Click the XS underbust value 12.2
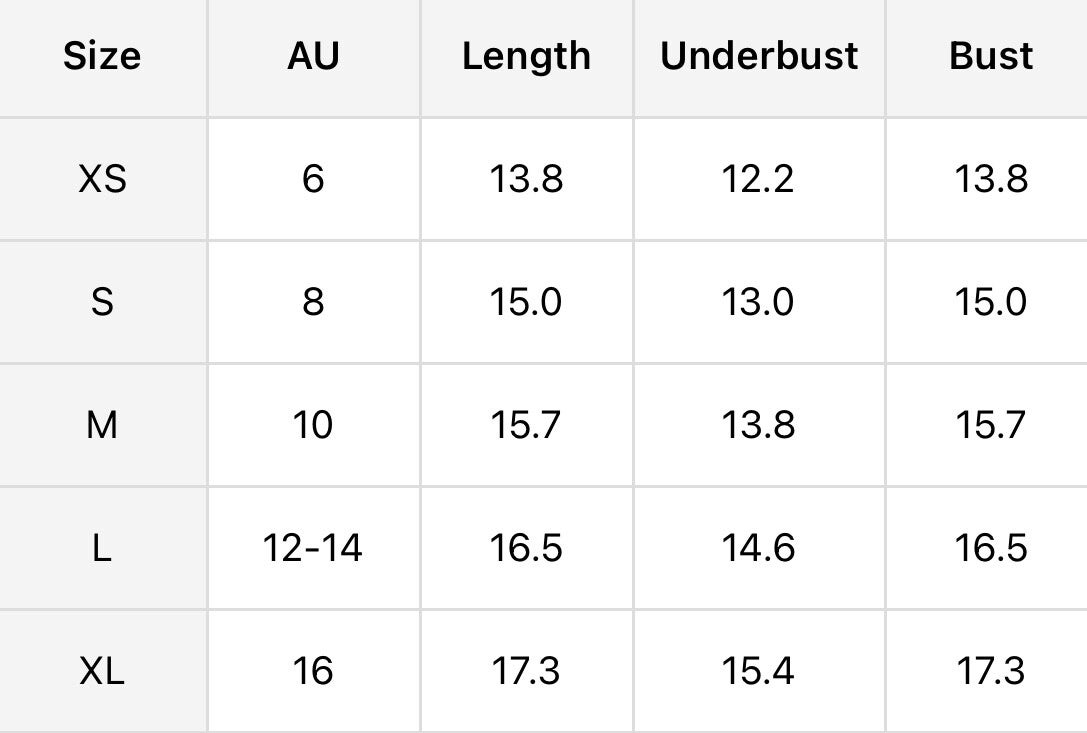The width and height of the screenshot is (1087, 733). (x=758, y=179)
